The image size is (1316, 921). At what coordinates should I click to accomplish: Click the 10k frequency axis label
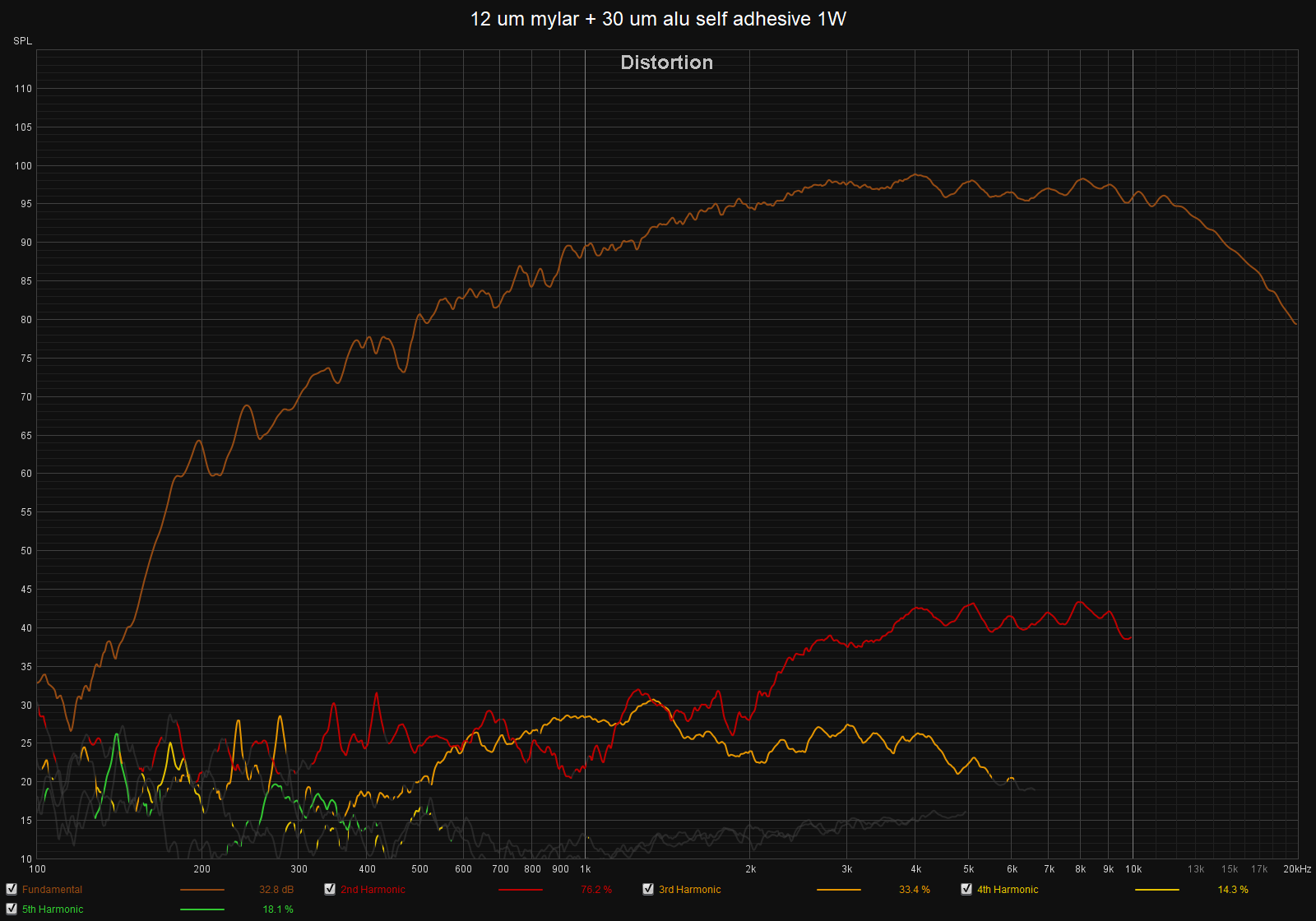click(x=1133, y=869)
